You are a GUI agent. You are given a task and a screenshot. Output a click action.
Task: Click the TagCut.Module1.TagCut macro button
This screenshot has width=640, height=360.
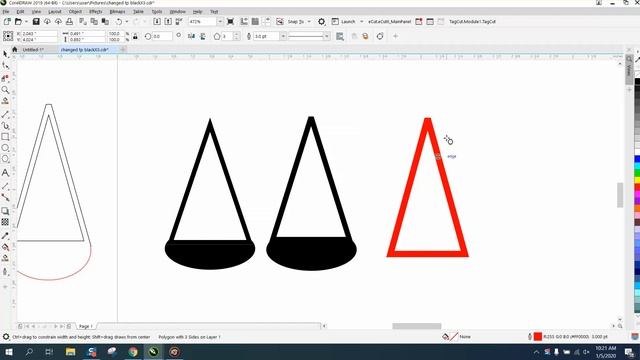point(472,22)
